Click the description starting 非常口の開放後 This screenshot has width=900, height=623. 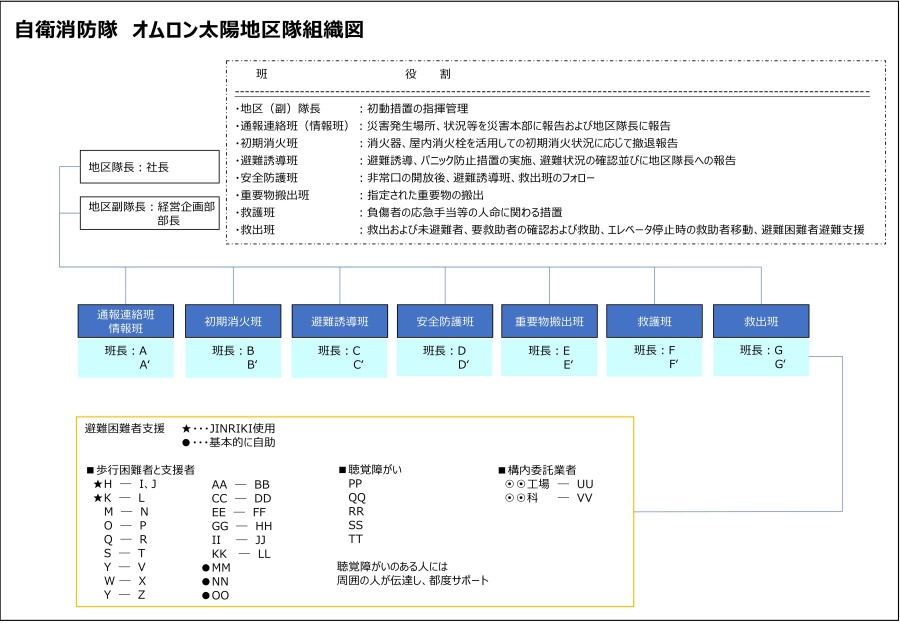point(481,178)
